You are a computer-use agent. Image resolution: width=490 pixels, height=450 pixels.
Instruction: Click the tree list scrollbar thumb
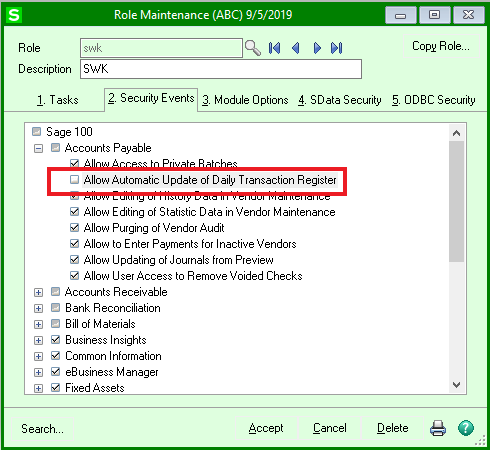coord(456,201)
